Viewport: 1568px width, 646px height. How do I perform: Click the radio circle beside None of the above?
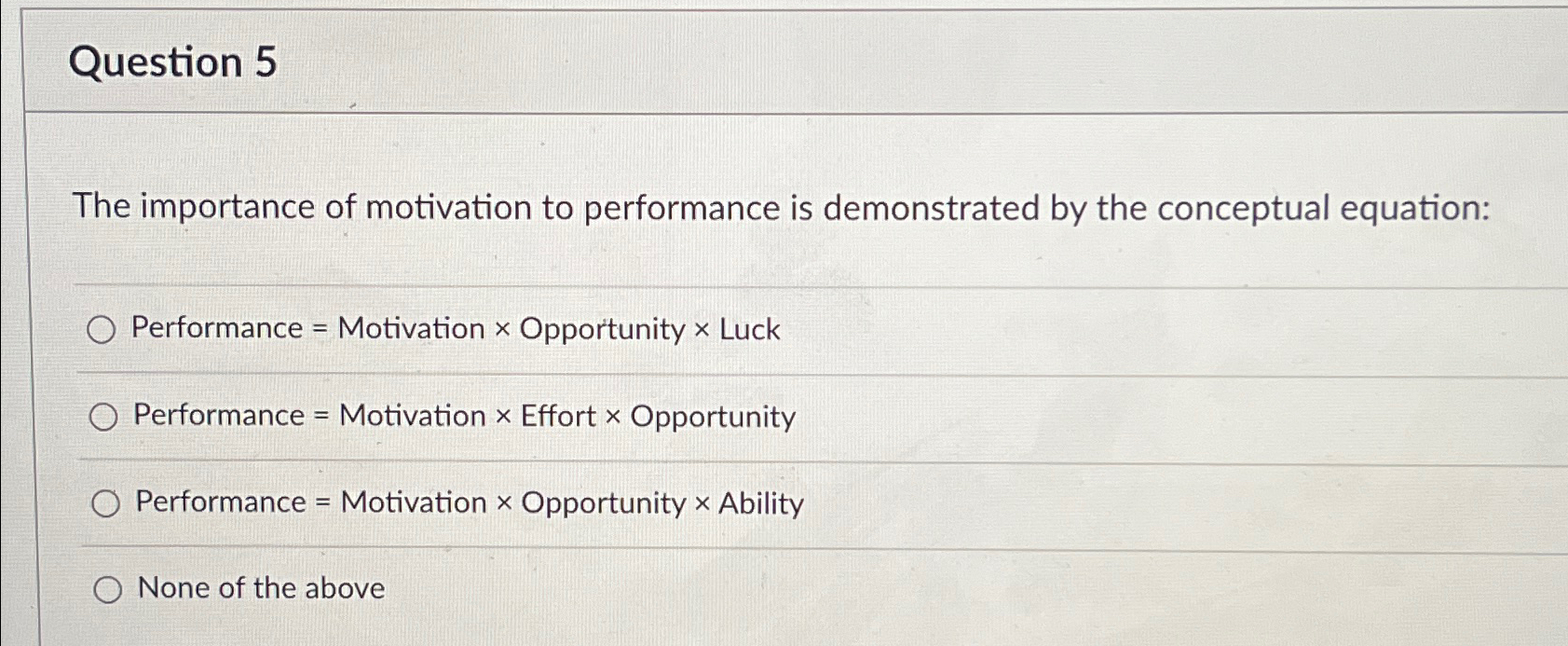[108, 589]
